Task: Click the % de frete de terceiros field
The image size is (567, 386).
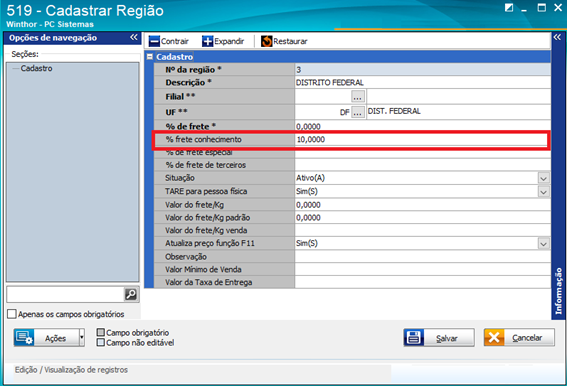Action: tap(422, 165)
